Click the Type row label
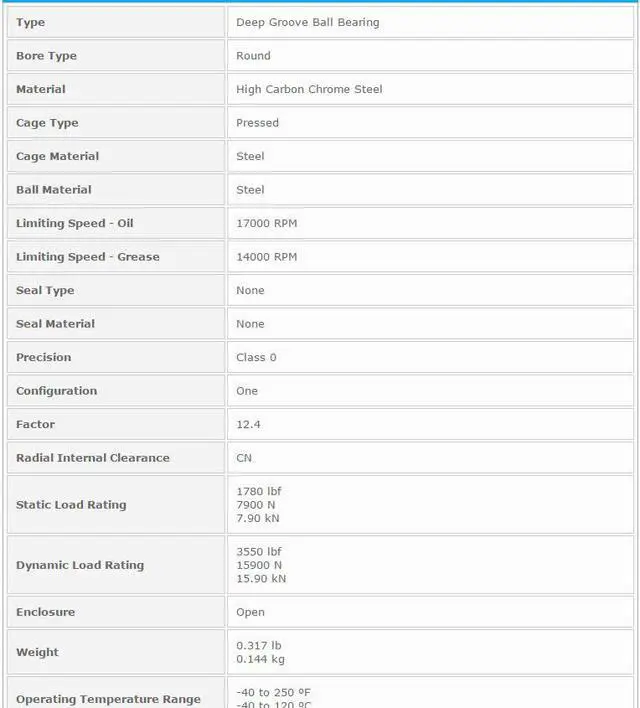The height and width of the screenshot is (708, 640). [31, 22]
